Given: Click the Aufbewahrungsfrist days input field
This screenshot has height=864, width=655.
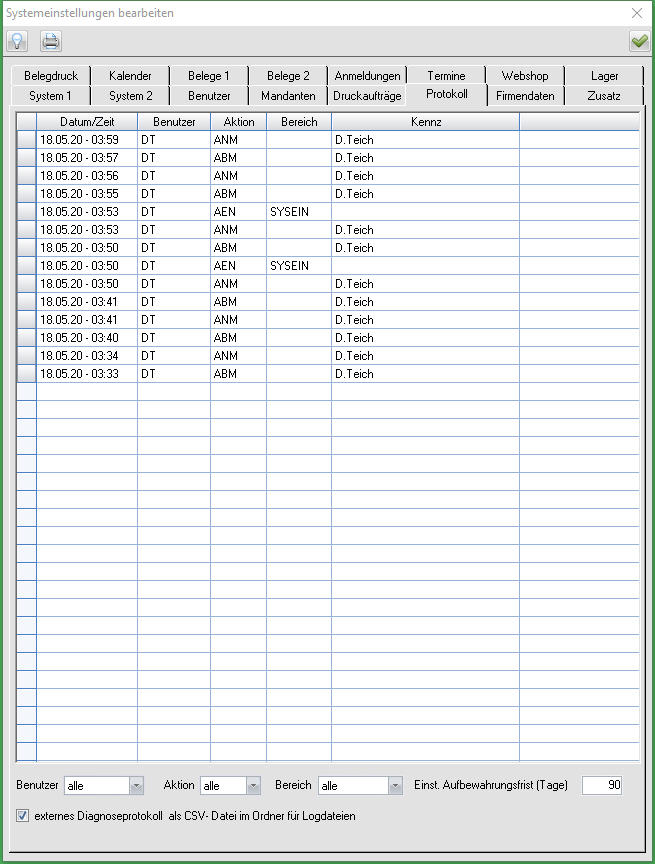Looking at the screenshot, I should [x=602, y=785].
